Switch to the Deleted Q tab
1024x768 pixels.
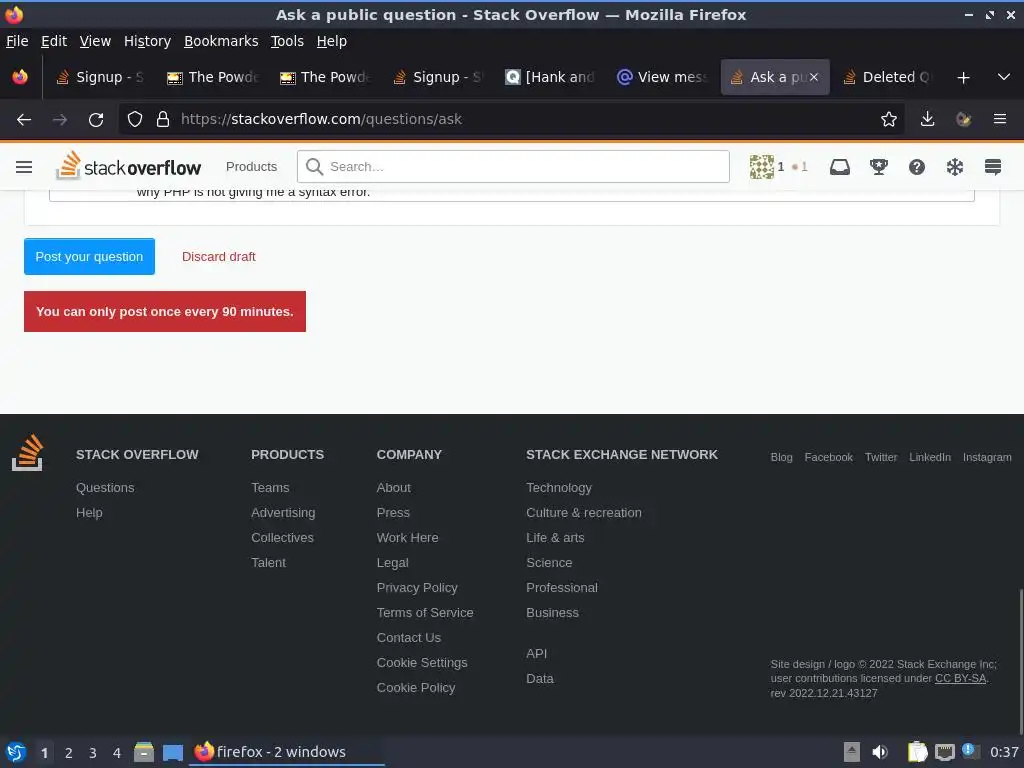(x=886, y=77)
